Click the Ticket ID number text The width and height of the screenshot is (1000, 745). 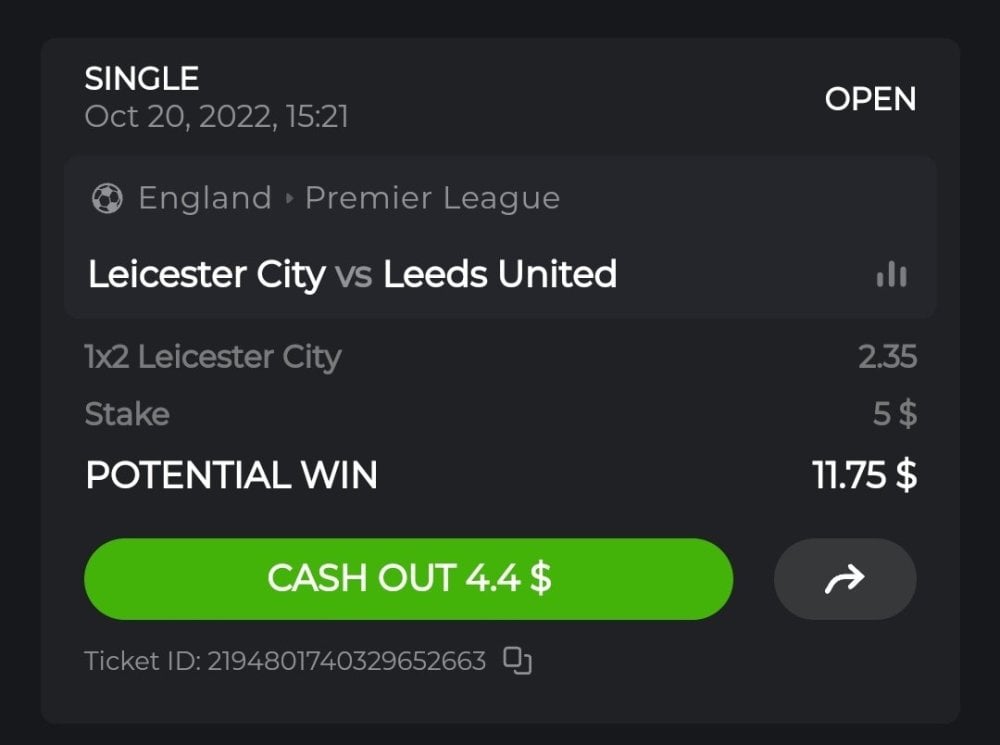[x=285, y=661]
